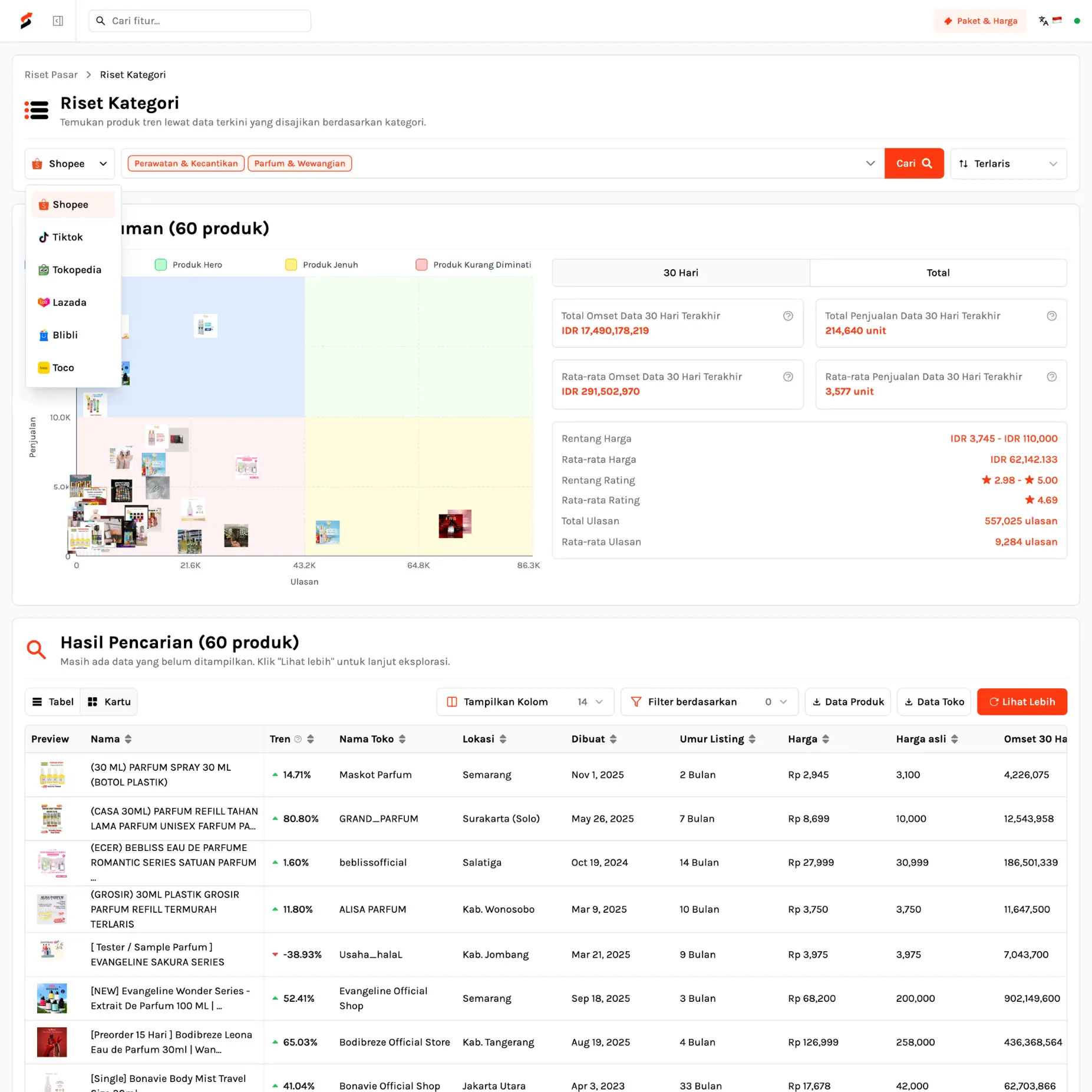
Task: Click help icon beside Total Omset
Action: click(x=787, y=316)
